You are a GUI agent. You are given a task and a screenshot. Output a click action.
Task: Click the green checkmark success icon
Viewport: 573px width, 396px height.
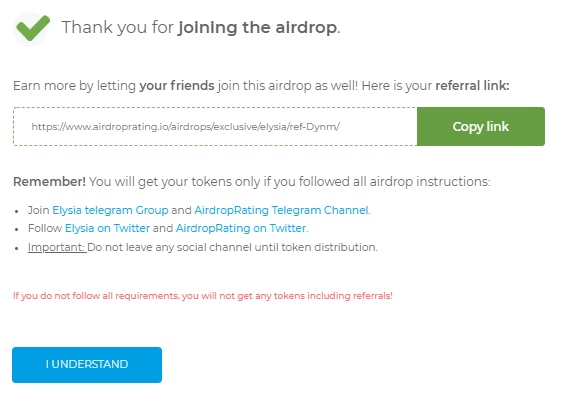32,28
